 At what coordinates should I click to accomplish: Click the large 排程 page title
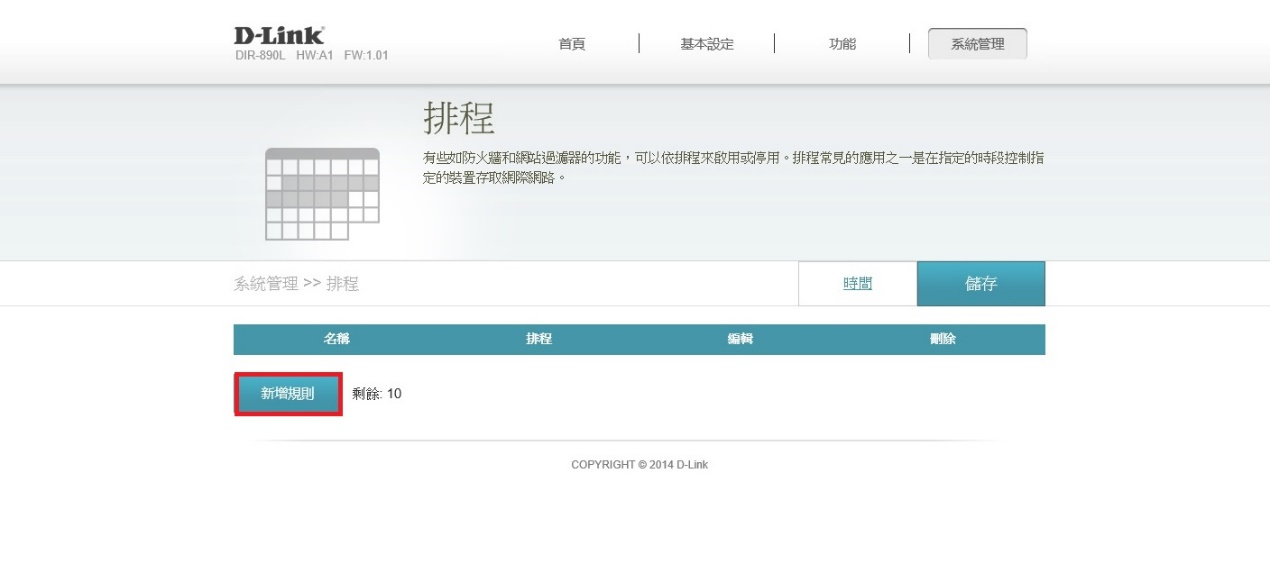point(459,119)
